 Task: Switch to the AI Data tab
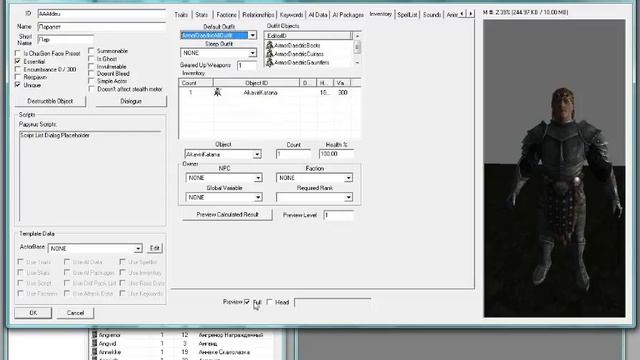pyautogui.click(x=318, y=15)
